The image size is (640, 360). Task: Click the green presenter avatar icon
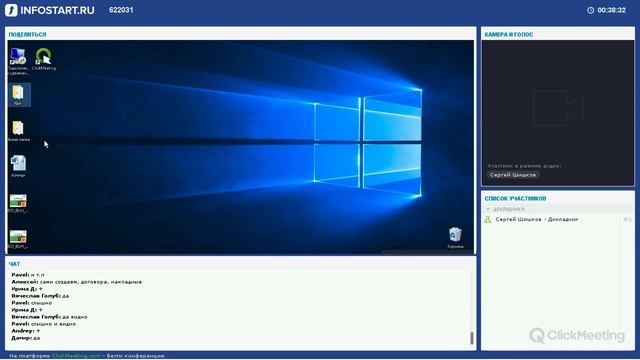click(x=487, y=220)
